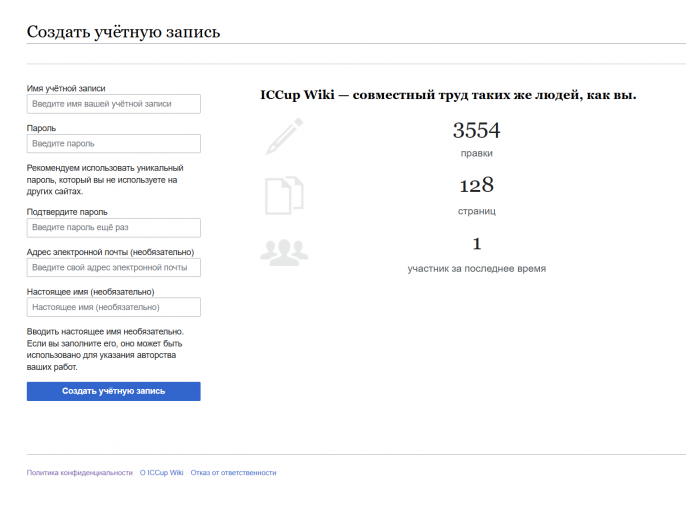The height and width of the screenshot is (512, 686).
Task: Click the '3554' edits count
Action: click(x=476, y=130)
